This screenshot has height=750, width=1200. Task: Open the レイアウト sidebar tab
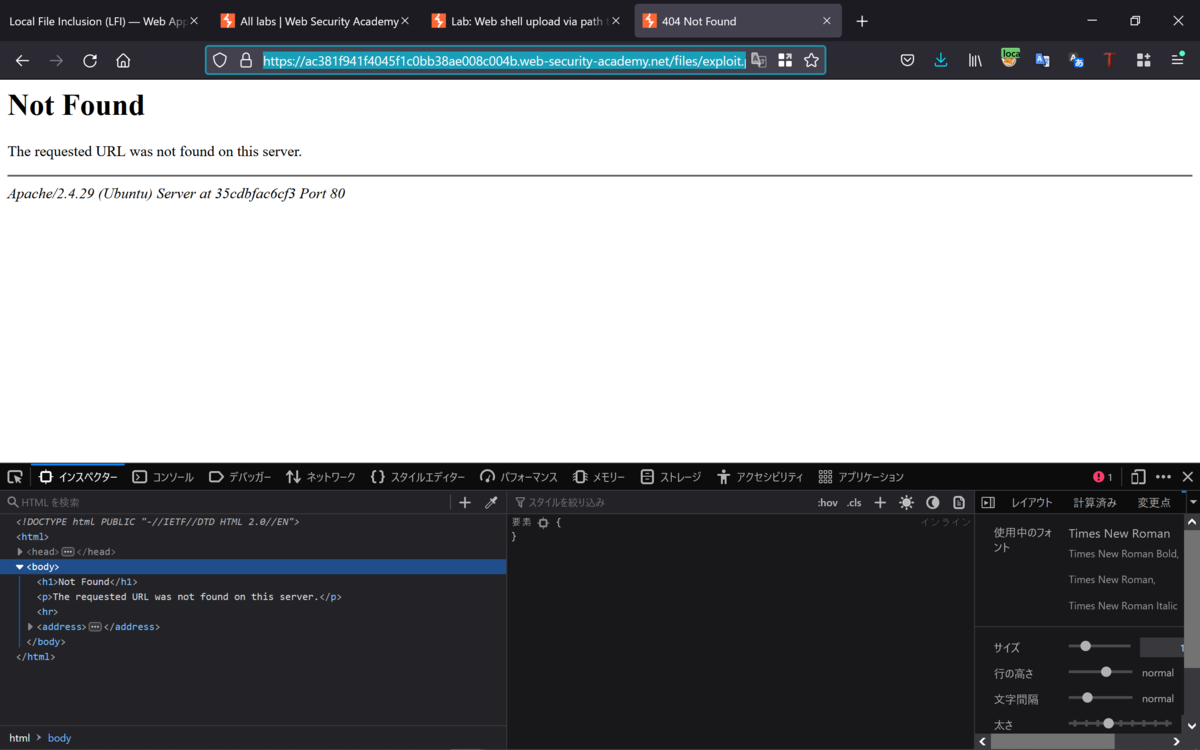[1031, 502]
